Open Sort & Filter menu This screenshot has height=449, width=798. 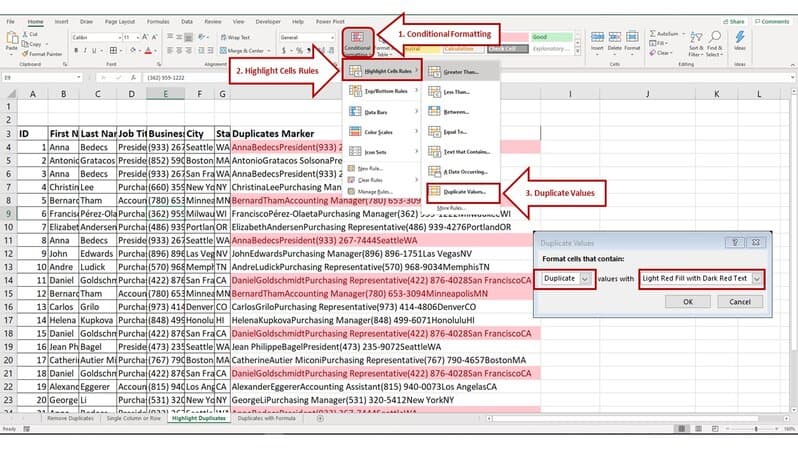696,43
